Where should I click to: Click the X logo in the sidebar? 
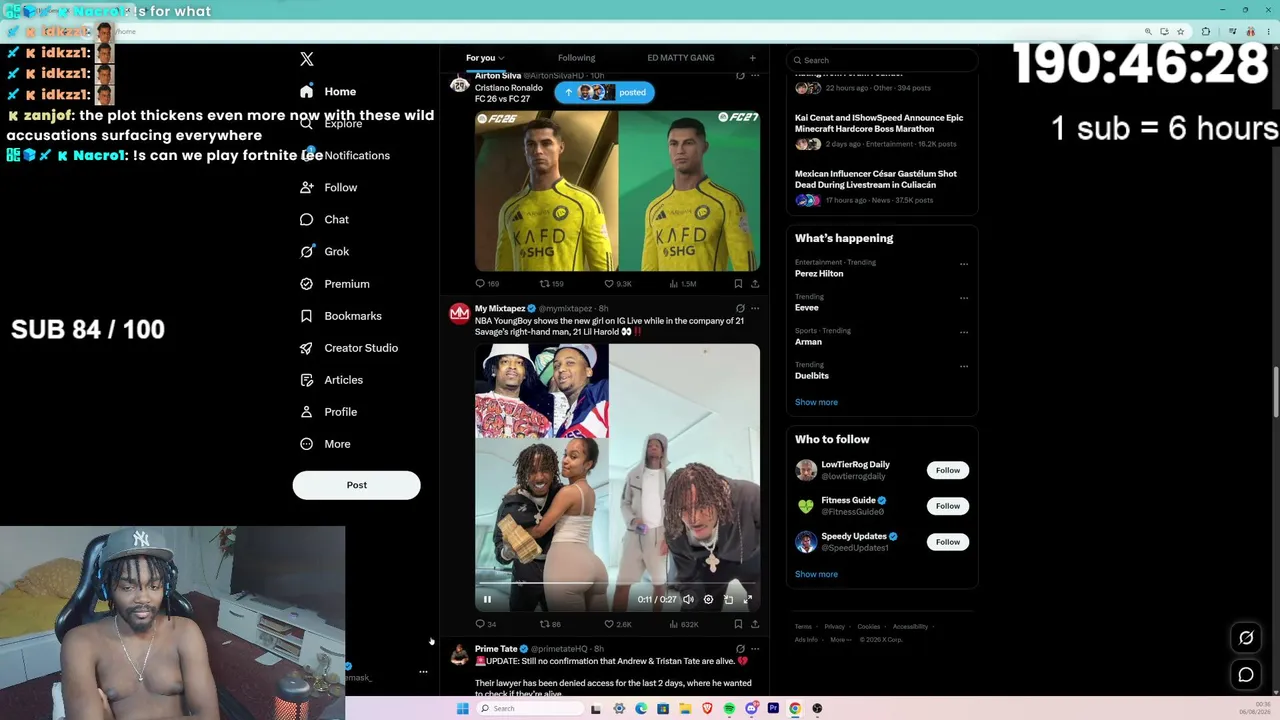pos(307,59)
